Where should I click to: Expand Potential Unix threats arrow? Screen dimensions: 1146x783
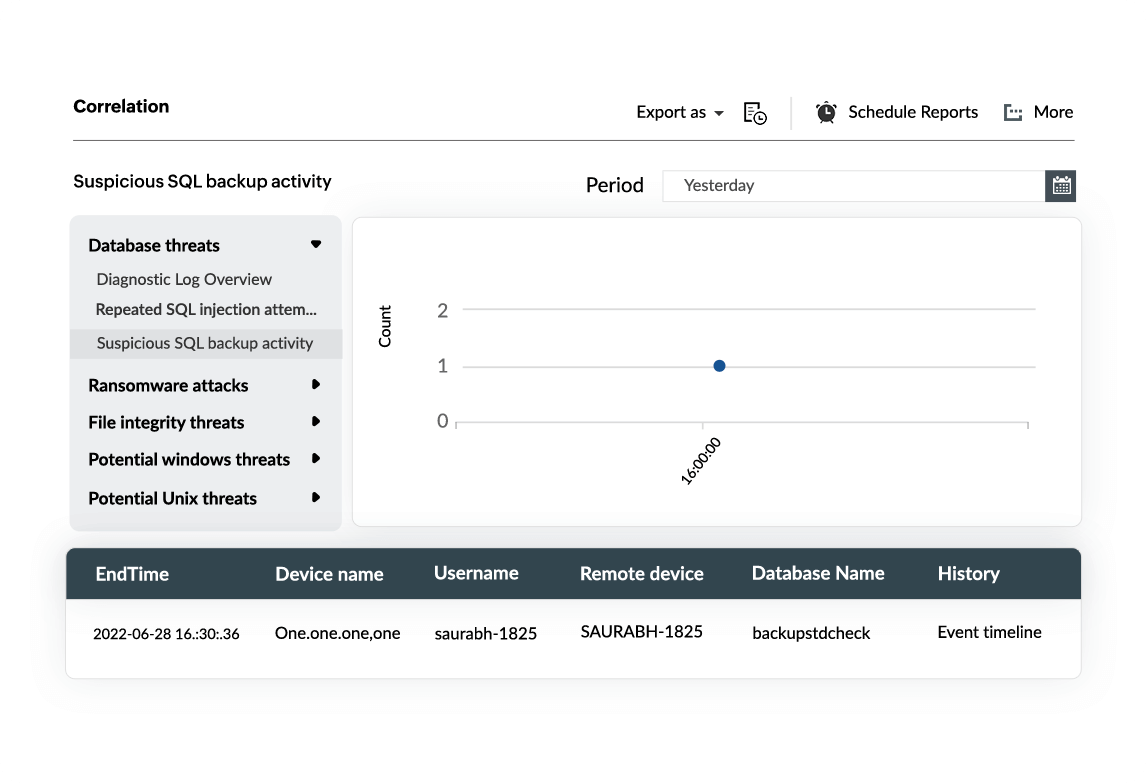point(316,498)
